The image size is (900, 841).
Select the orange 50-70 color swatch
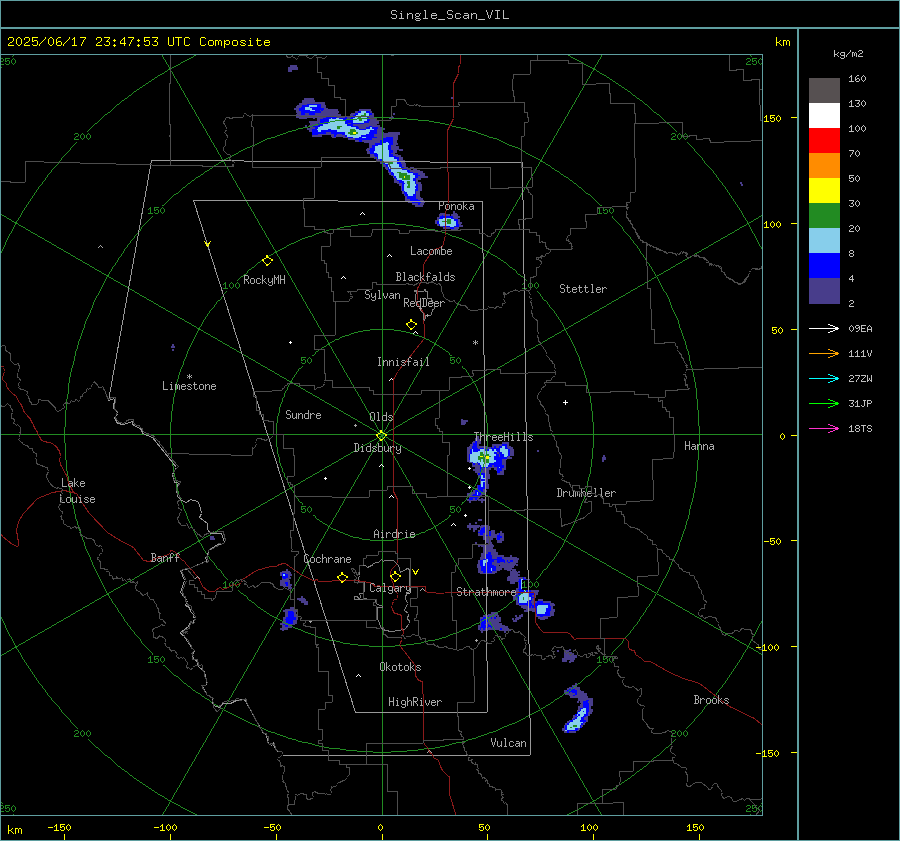coord(824,166)
